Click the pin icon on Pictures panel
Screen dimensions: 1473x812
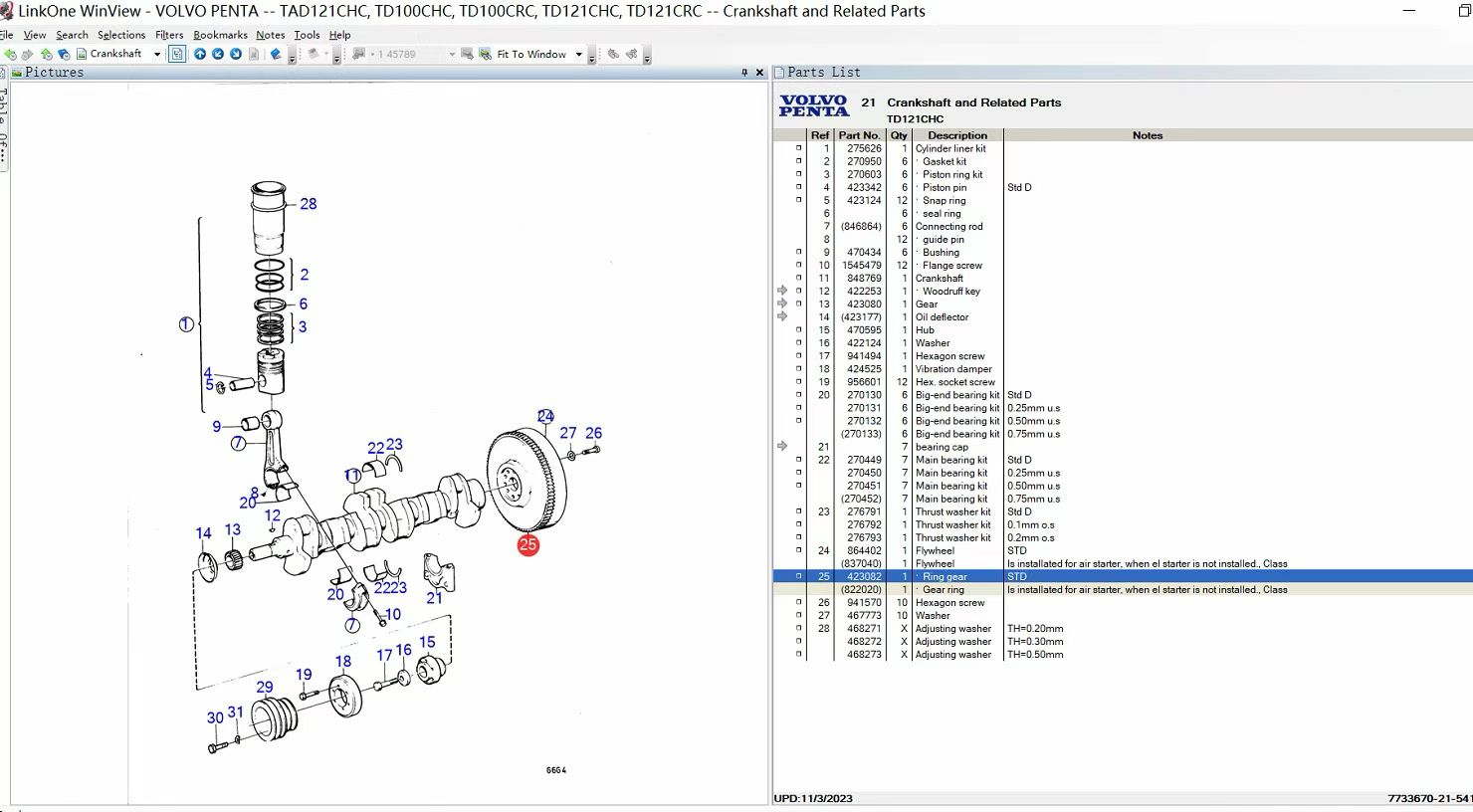click(744, 73)
